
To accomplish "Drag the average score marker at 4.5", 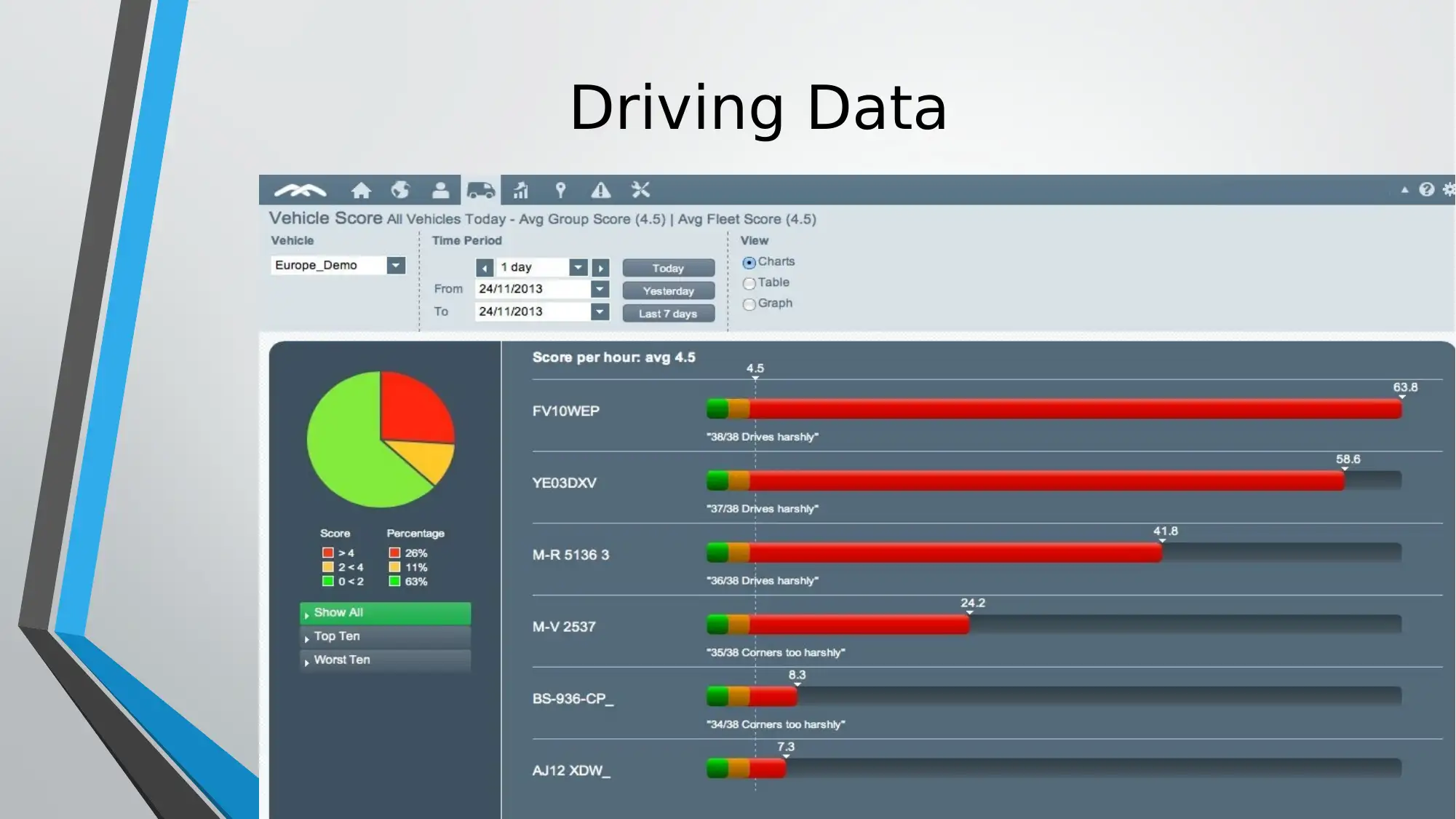I will pyautogui.click(x=755, y=378).
